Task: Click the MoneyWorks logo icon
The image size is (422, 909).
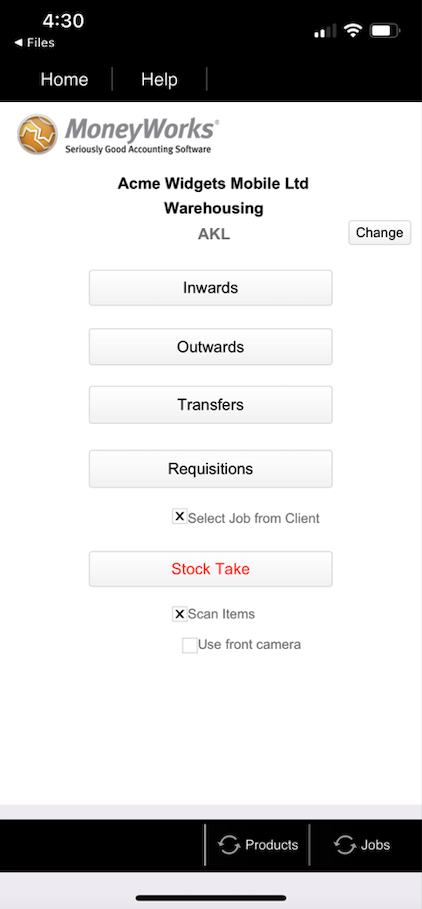Action: tap(38, 134)
